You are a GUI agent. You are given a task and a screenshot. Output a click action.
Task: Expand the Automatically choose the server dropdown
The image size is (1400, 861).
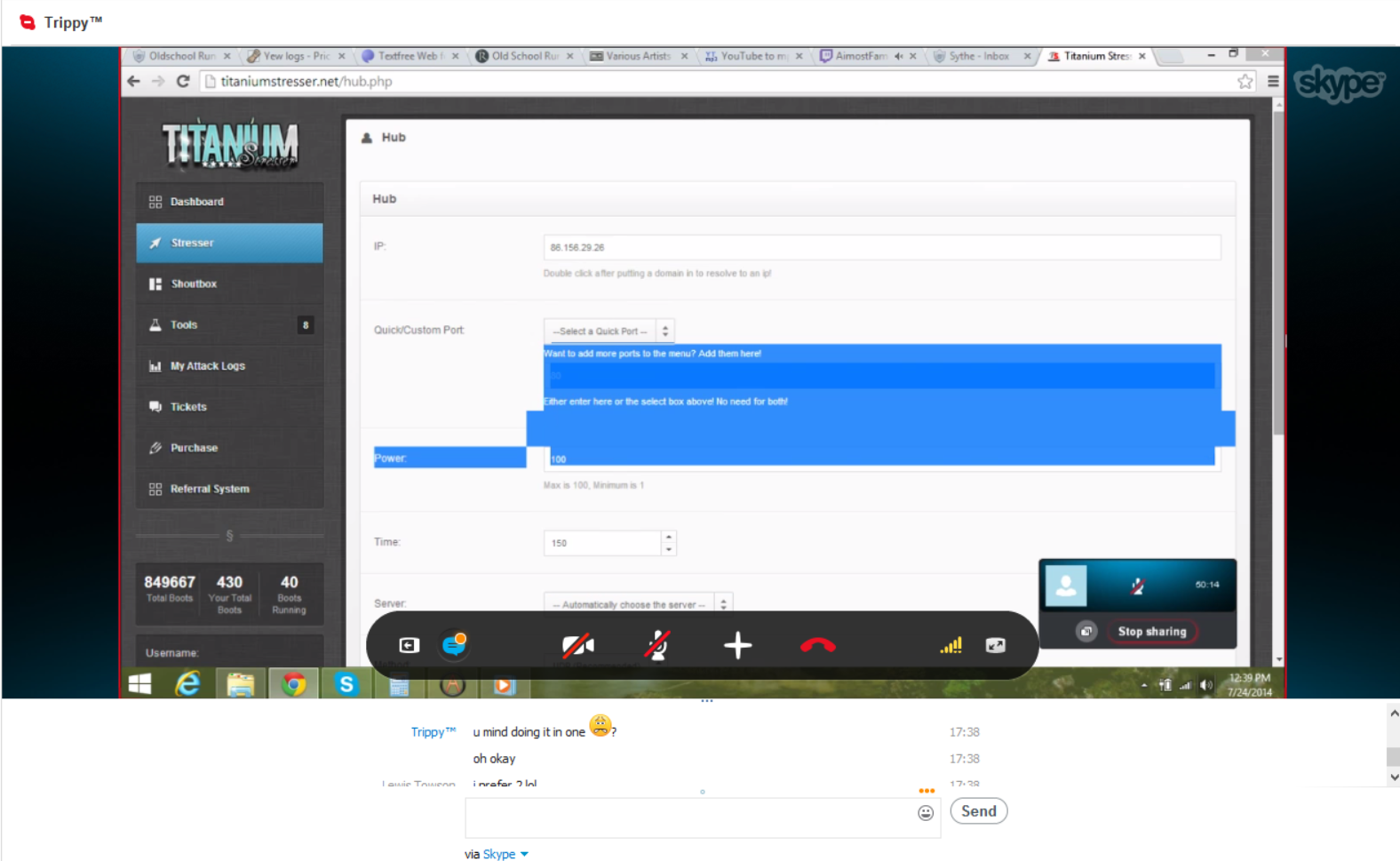coord(638,604)
